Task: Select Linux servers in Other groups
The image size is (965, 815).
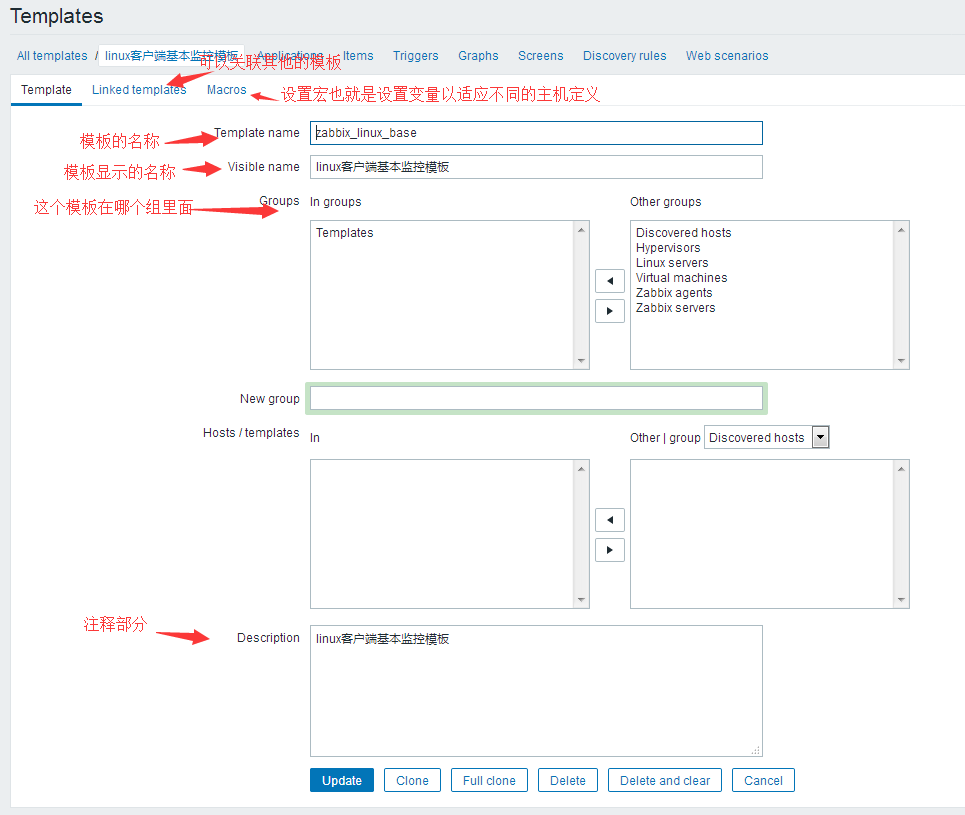Action: tap(672, 263)
